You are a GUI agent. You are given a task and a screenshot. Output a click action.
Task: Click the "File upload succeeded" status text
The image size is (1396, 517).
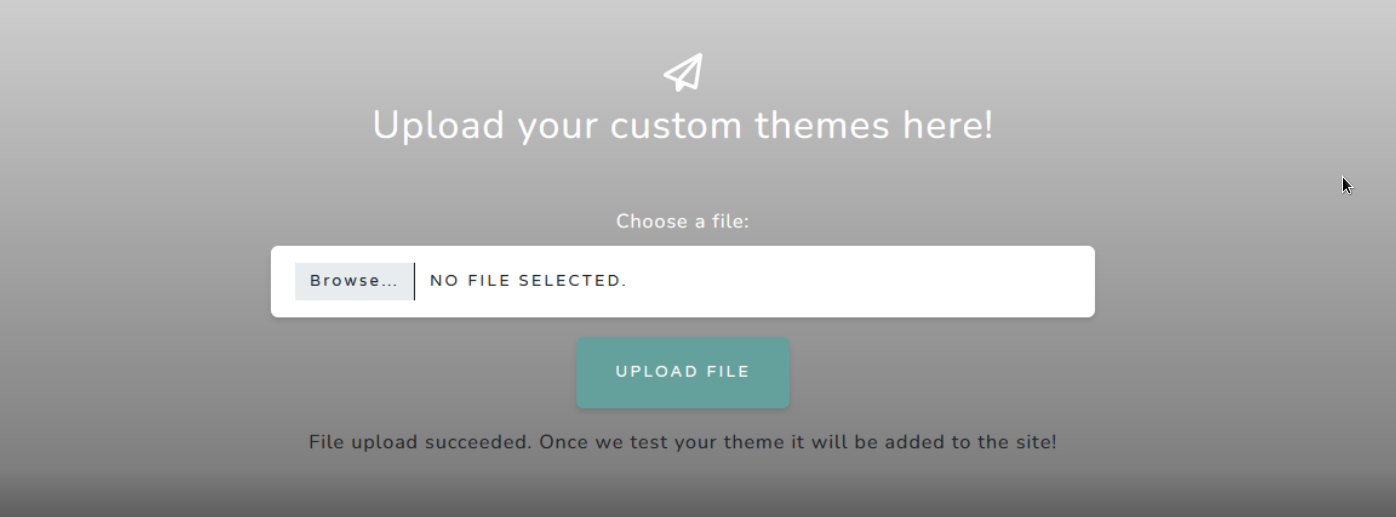[420, 442]
